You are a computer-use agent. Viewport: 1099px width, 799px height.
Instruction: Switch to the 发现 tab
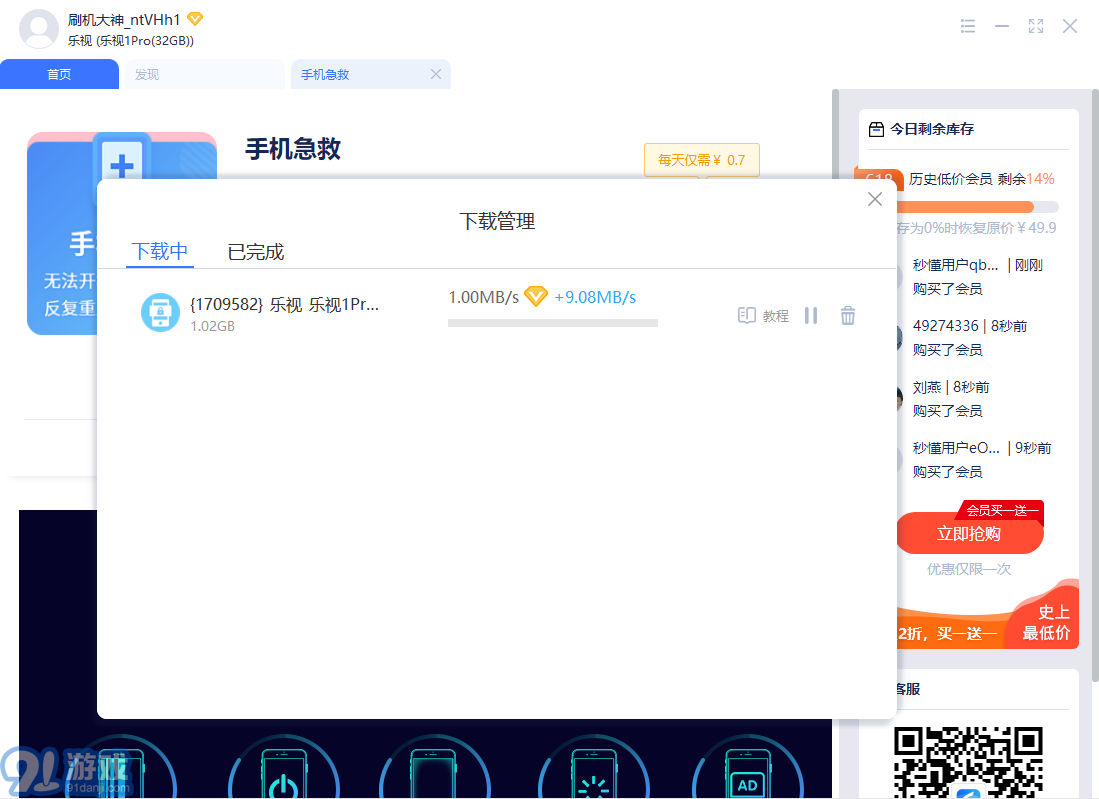pyautogui.click(x=205, y=74)
